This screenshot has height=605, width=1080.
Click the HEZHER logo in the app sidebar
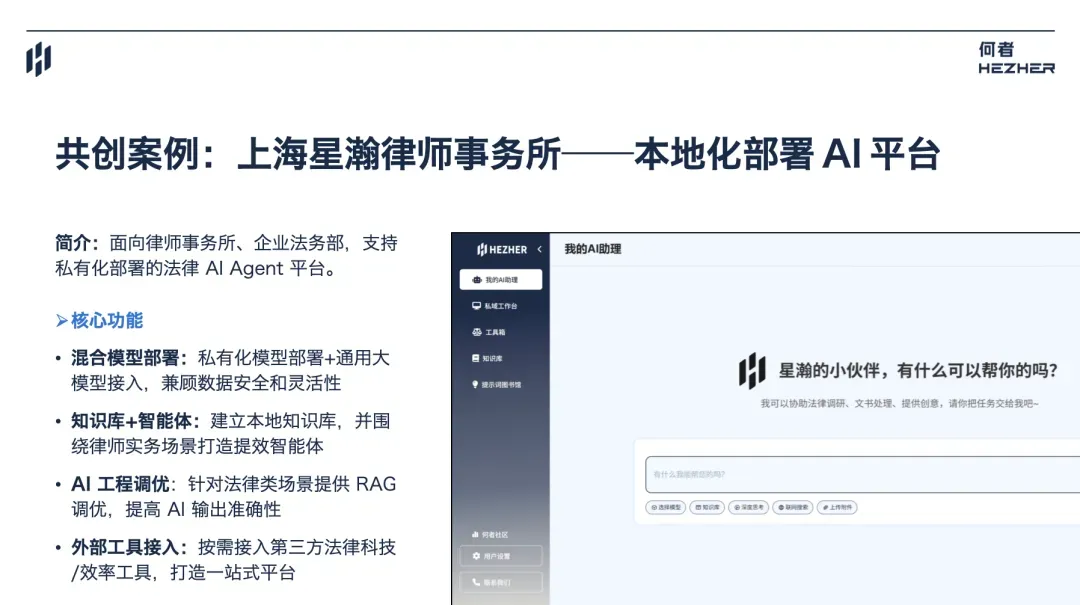502,249
